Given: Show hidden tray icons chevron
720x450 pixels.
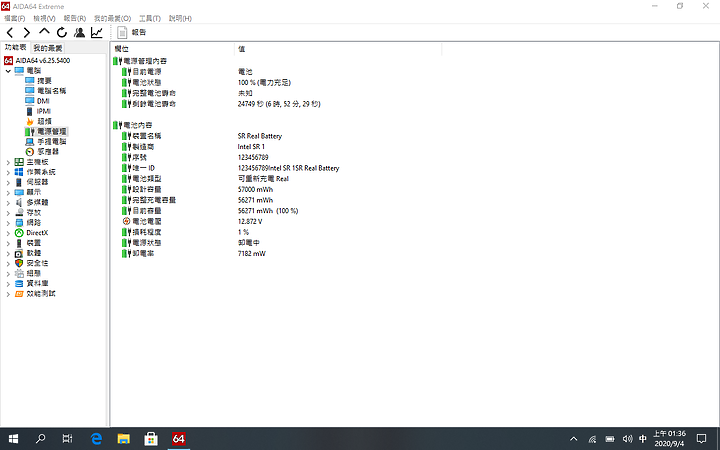Looking at the screenshot, I should point(574,439).
